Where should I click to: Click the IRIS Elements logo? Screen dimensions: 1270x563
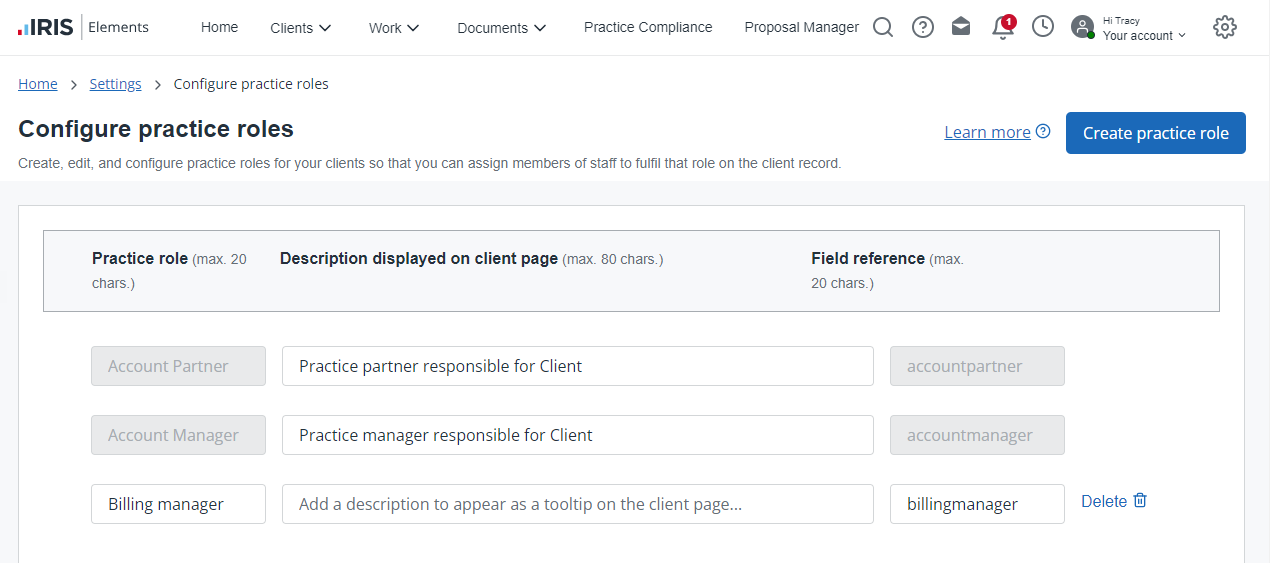point(84,27)
